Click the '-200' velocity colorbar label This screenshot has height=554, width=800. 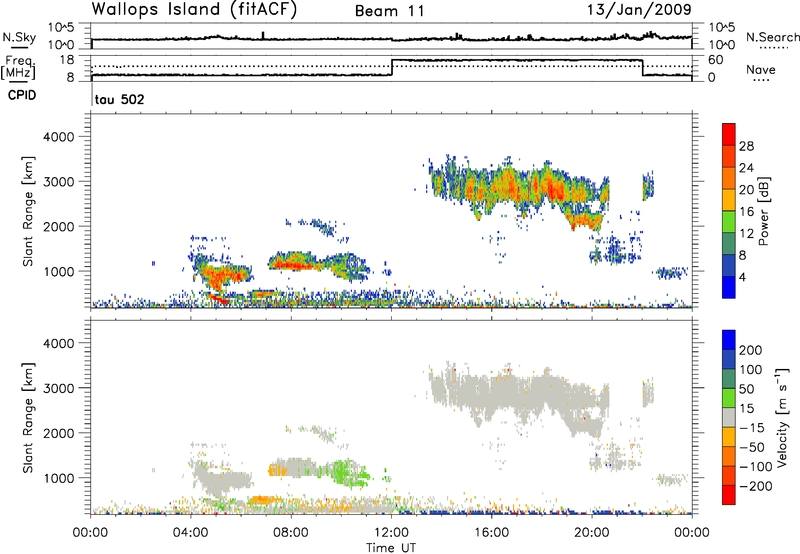pyautogui.click(x=755, y=486)
